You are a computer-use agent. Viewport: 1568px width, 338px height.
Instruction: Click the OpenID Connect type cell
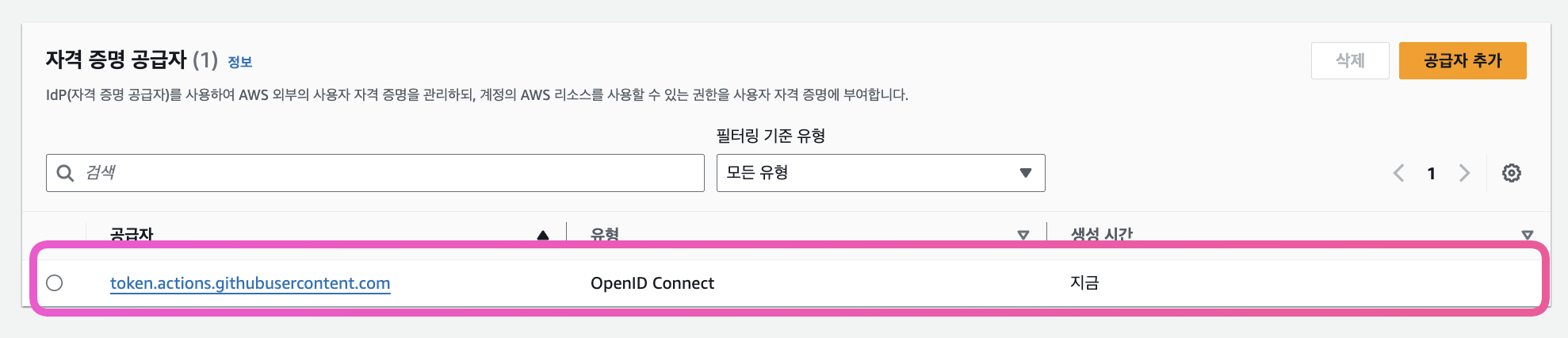tap(652, 283)
